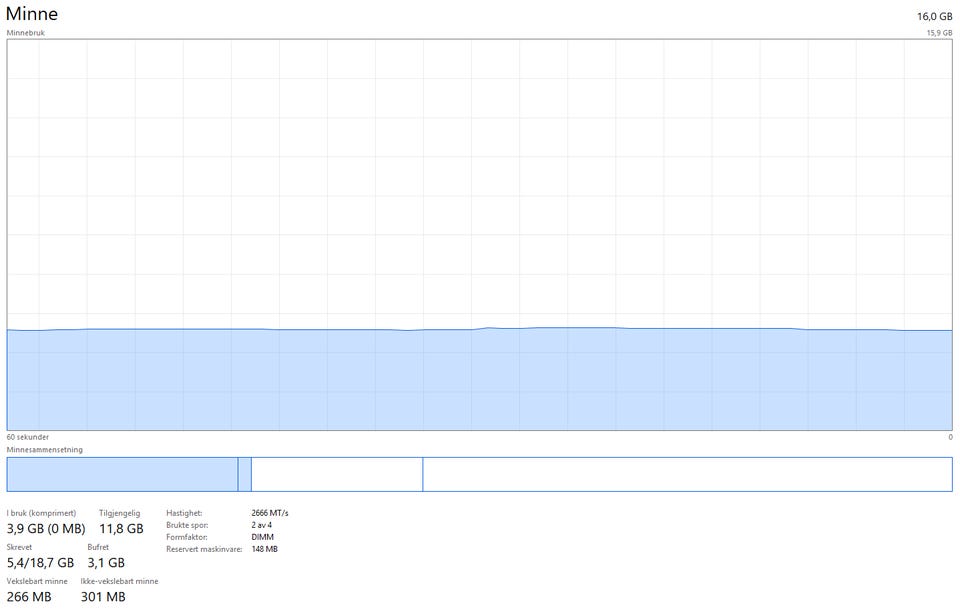Click the Hastighet label
This screenshot has width=960, height=610.
pos(184,513)
